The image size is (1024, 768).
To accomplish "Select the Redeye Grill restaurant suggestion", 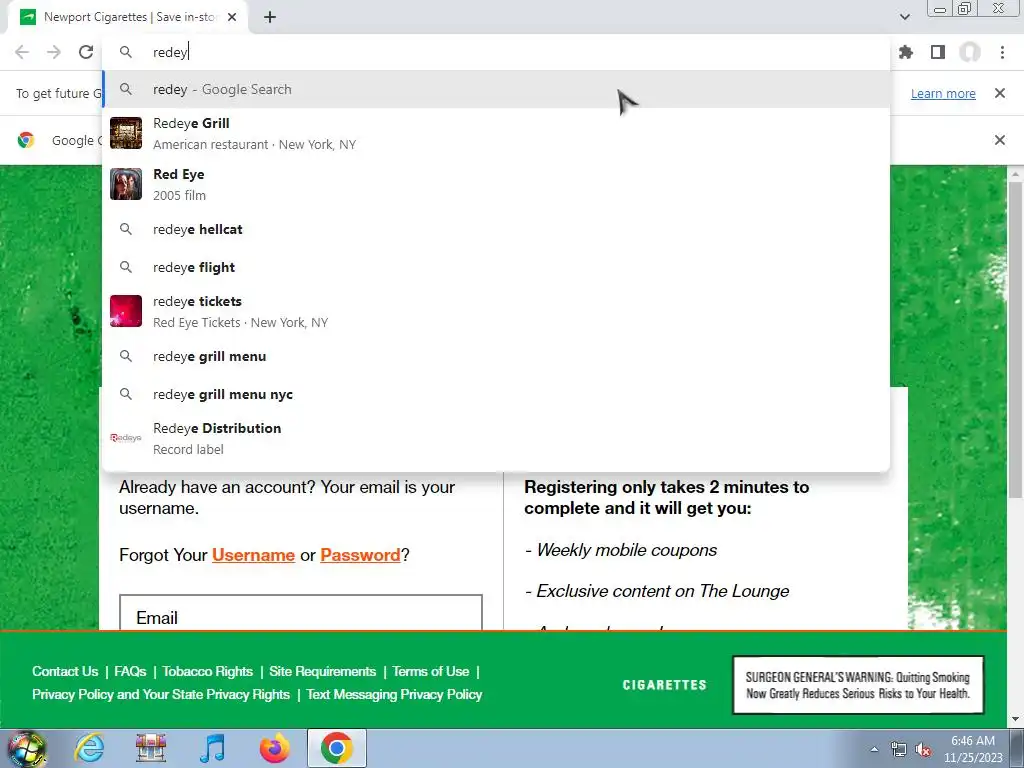I will [x=496, y=133].
